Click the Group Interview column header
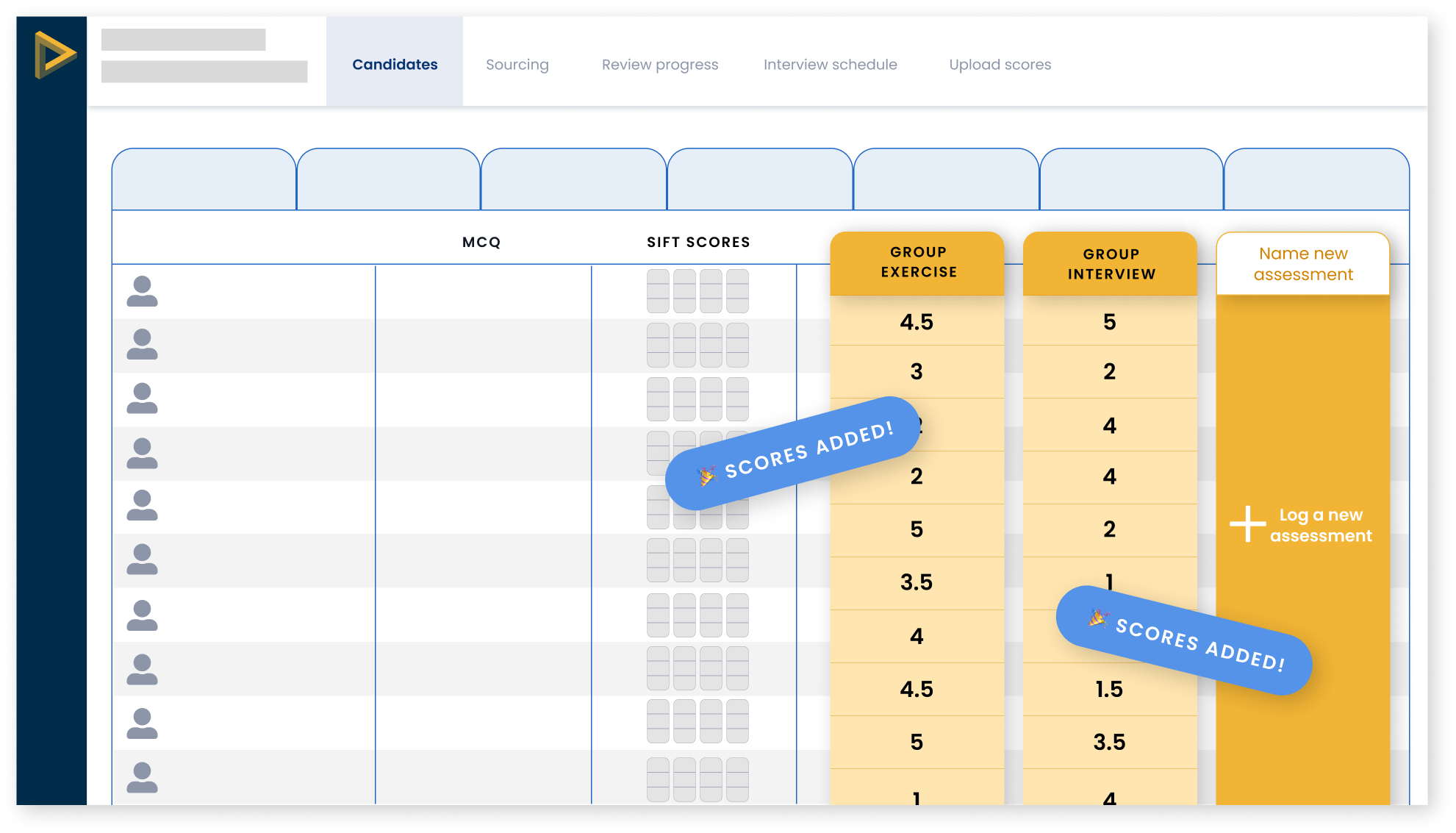 tap(1111, 264)
